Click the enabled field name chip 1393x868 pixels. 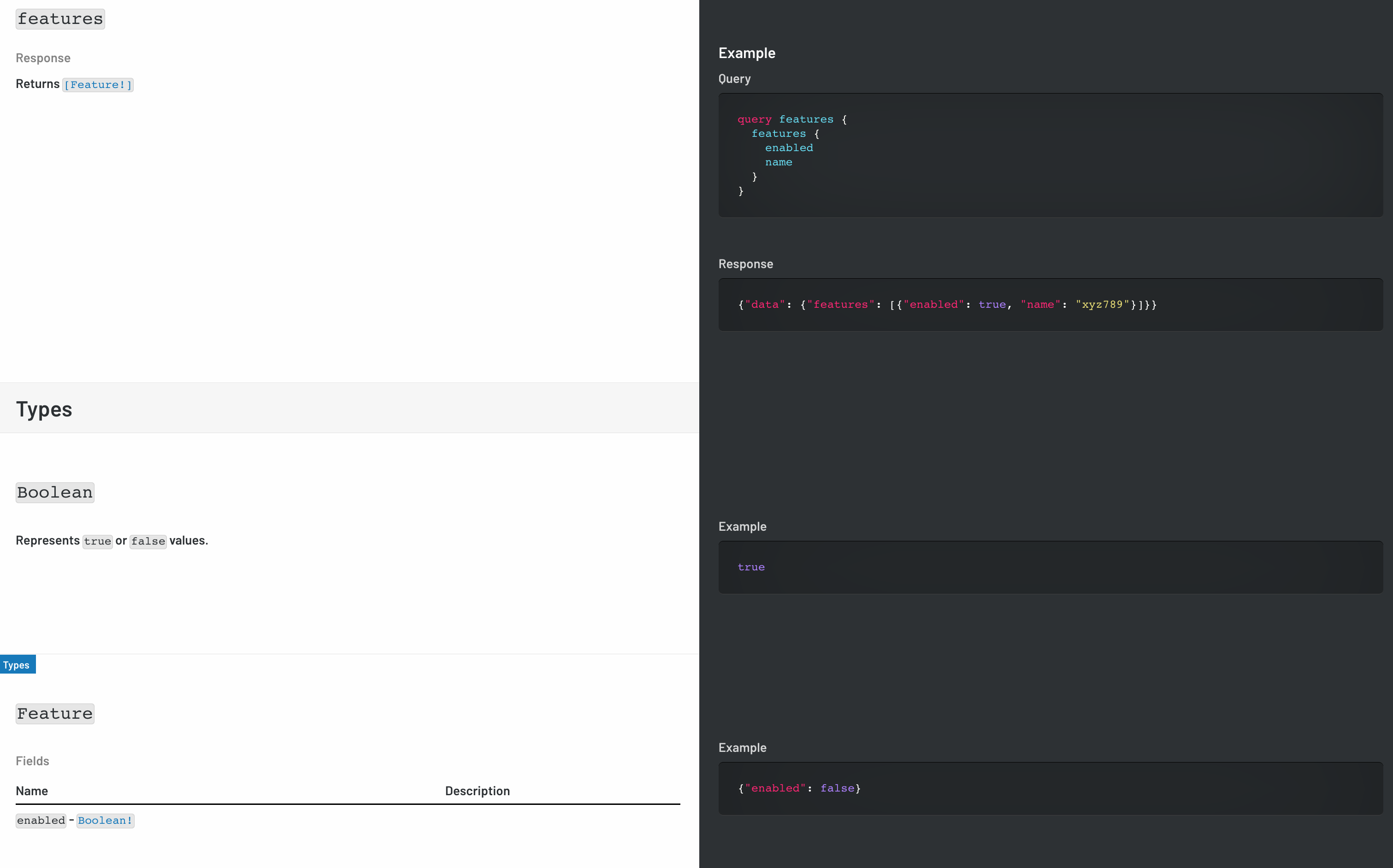coord(40,821)
